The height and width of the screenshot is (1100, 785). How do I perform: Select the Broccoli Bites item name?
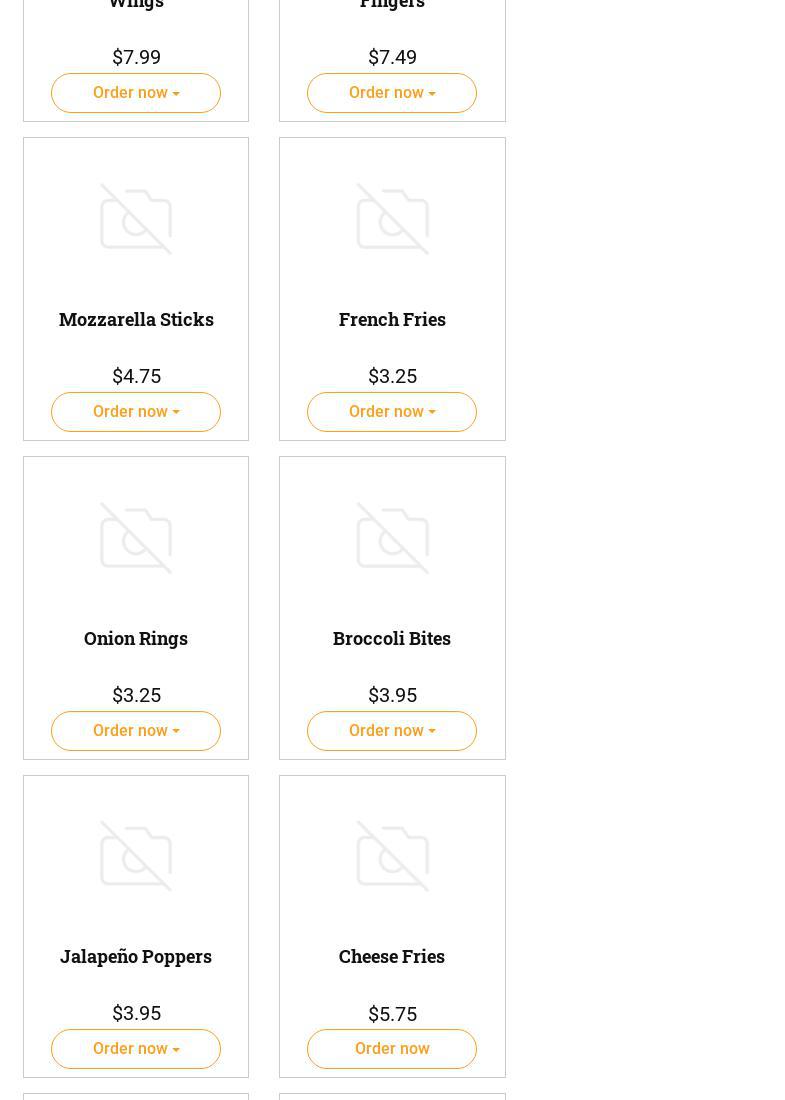coord(392,638)
